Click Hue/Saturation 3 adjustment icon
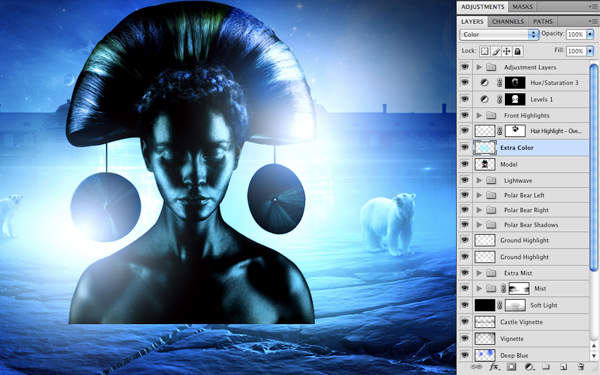 (x=484, y=83)
